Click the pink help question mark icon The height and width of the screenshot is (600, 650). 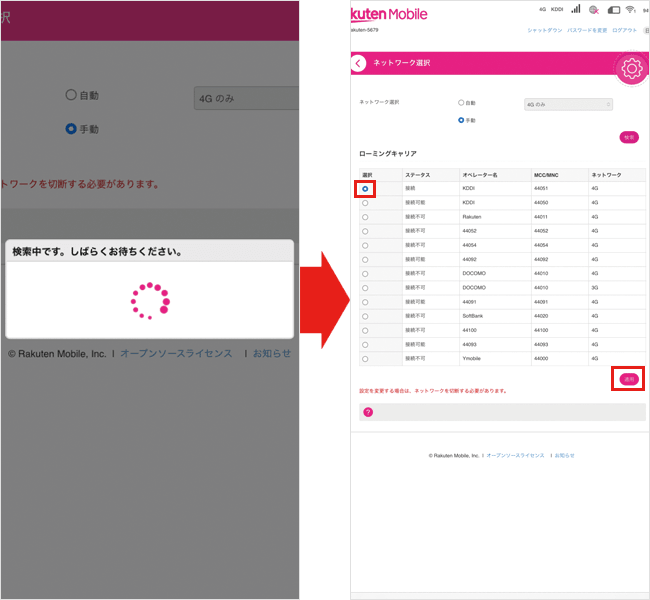(x=368, y=411)
